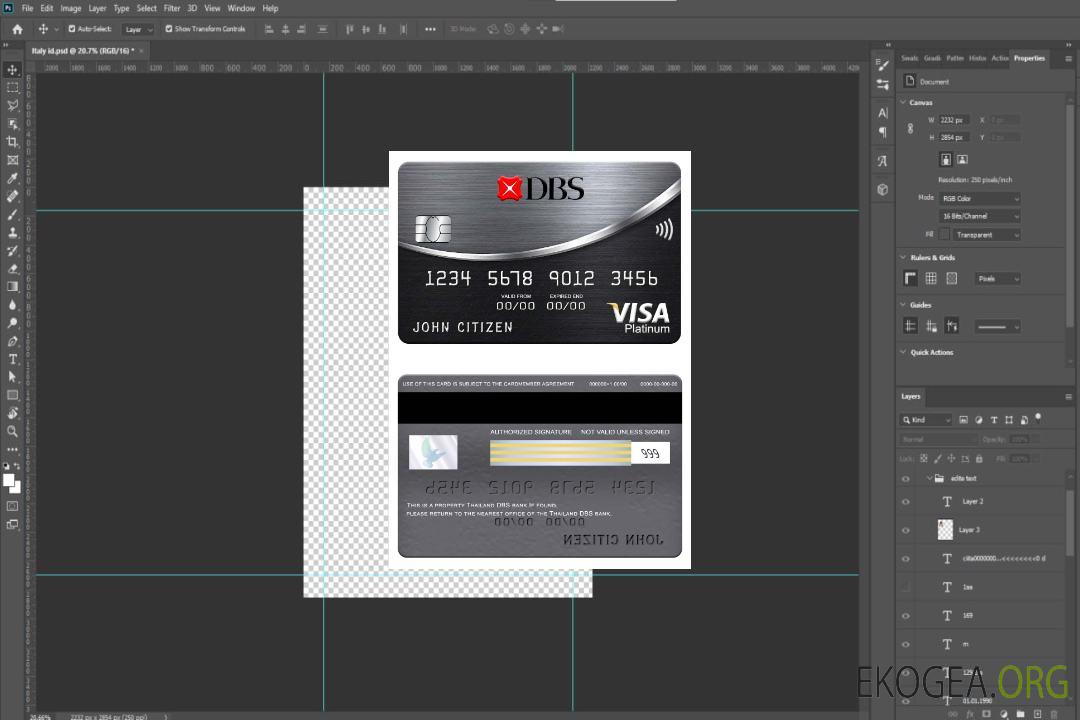Select the Zoom magnifier tool
Viewport: 1080px width, 720px height.
[12, 431]
